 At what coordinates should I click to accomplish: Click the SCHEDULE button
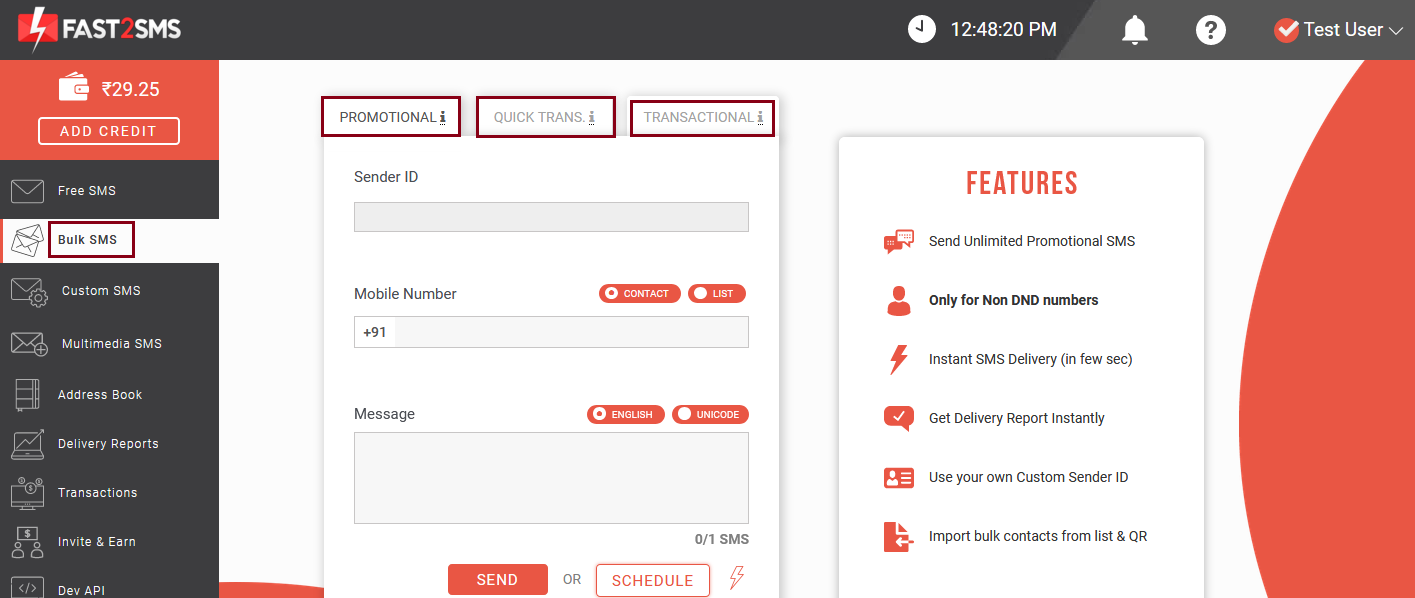653,581
